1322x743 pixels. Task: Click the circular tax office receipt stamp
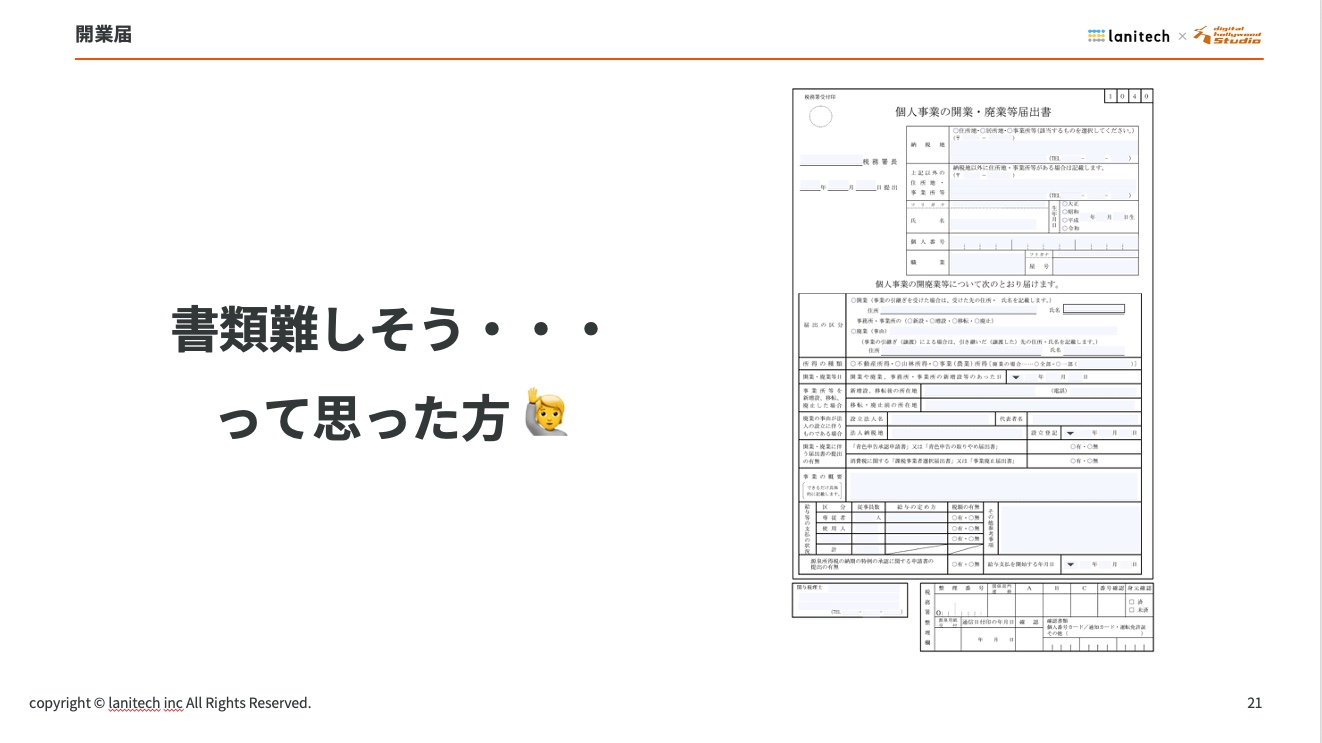pos(820,117)
